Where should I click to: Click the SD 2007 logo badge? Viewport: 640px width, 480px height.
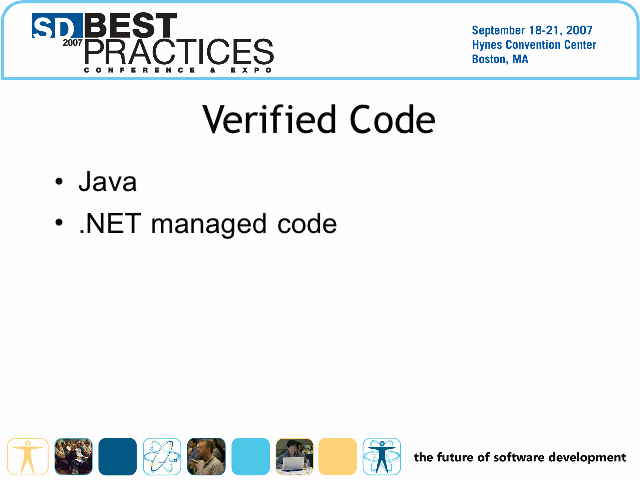click(56, 29)
